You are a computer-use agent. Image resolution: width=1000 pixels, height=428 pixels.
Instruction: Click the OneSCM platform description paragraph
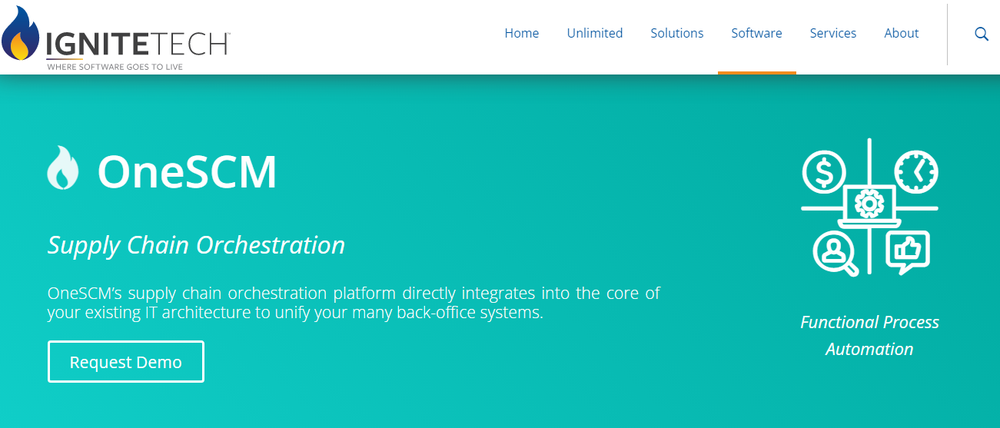(x=353, y=304)
